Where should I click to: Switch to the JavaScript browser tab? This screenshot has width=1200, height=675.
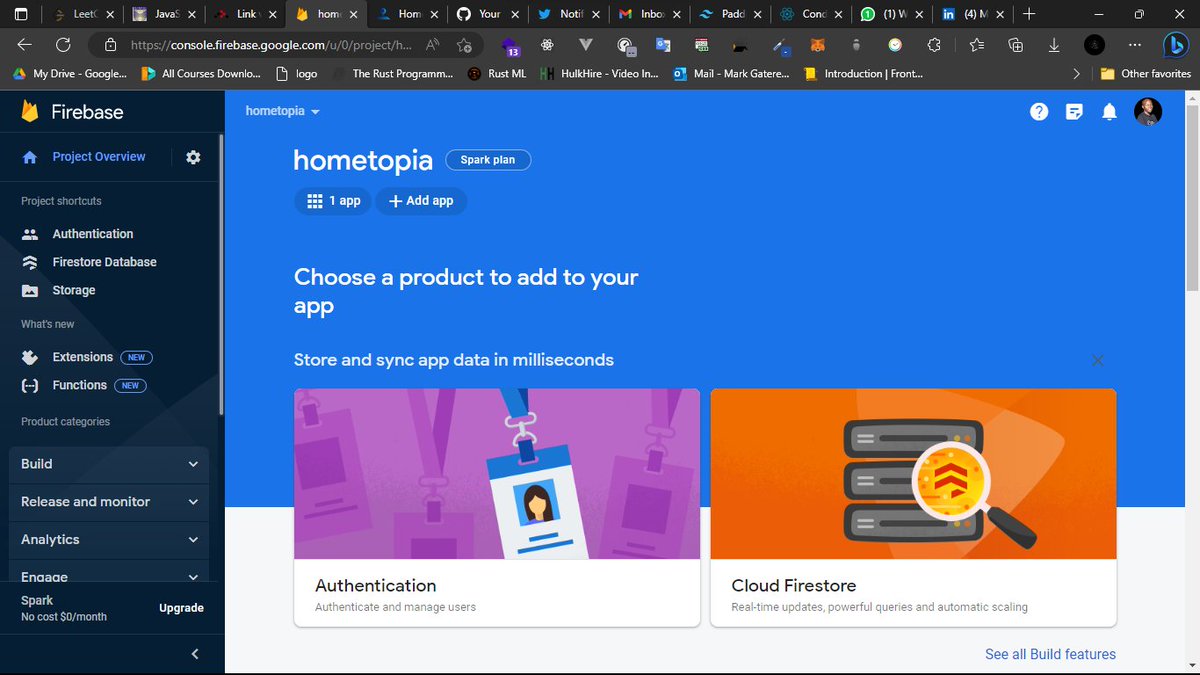[x=164, y=14]
